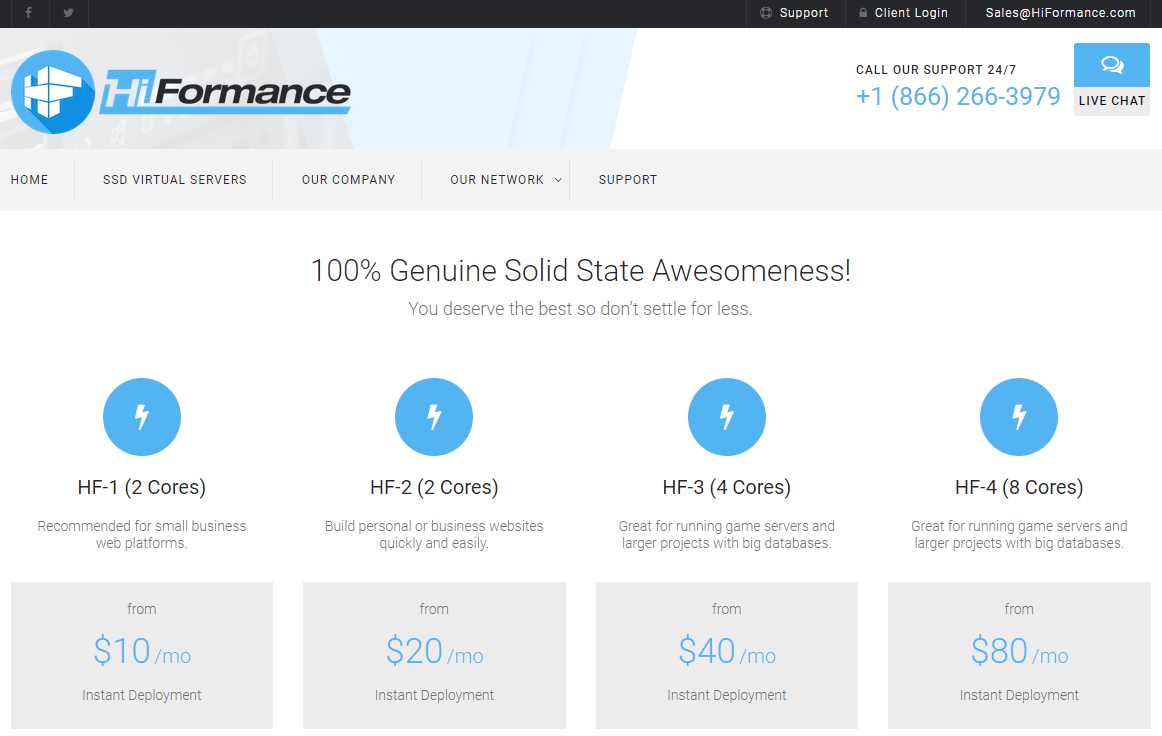Call the +1 (866) 266-3979 support number
Image resolution: width=1162 pixels, height=736 pixels.
[957, 96]
